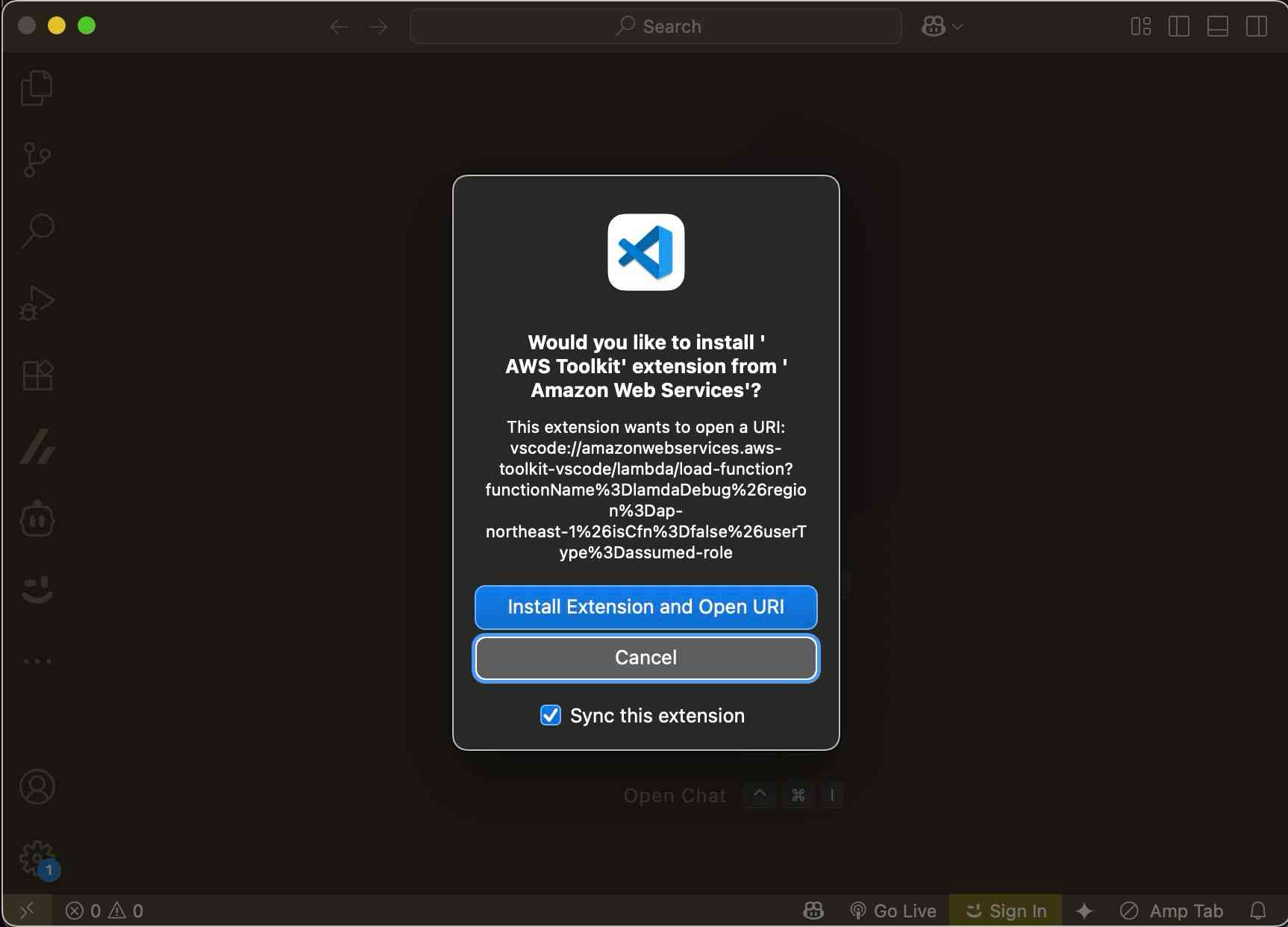Open Run and Debug view
This screenshot has height=927, width=1288.
[37, 303]
